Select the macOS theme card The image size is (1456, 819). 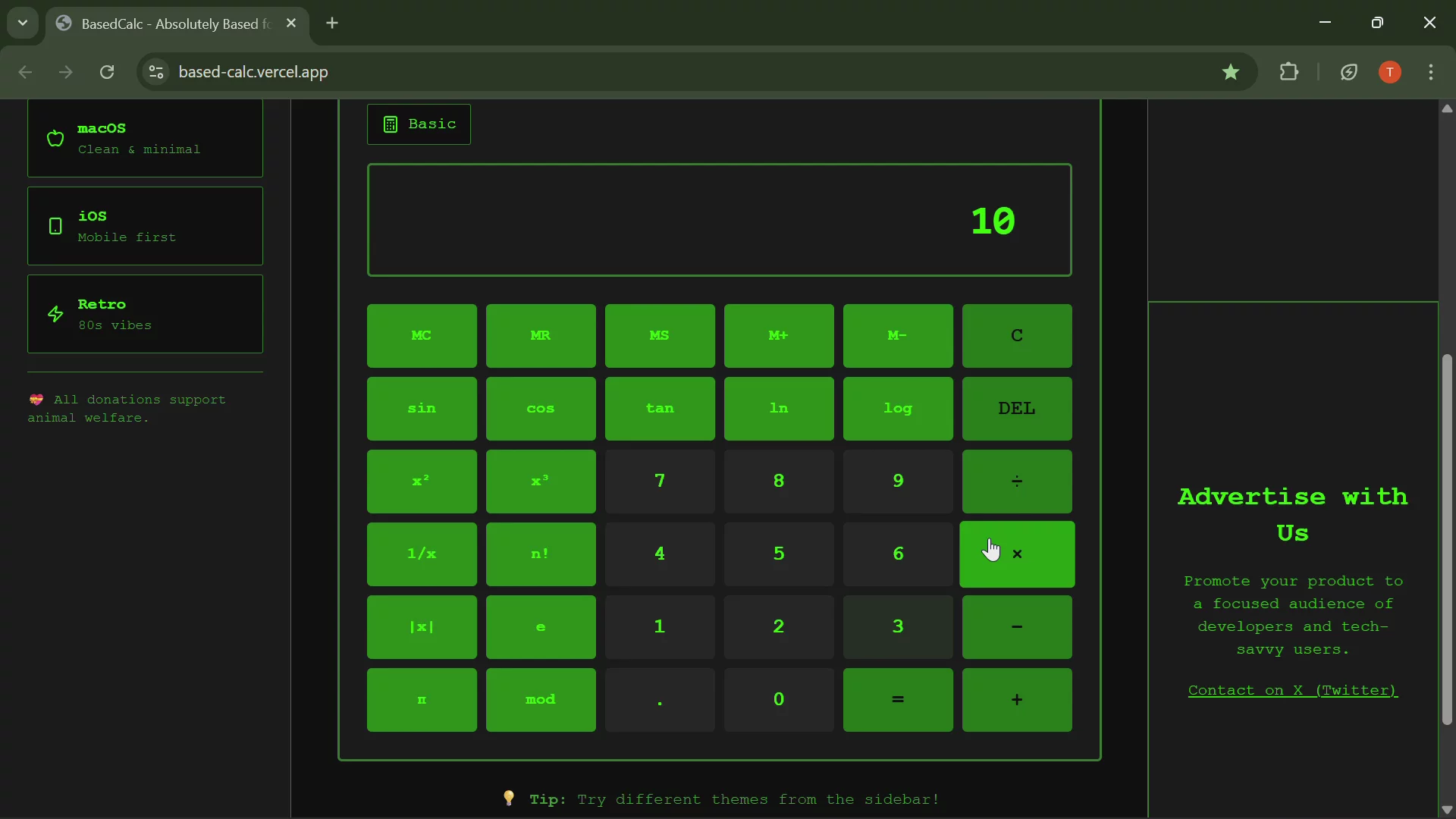pyautogui.click(x=145, y=139)
